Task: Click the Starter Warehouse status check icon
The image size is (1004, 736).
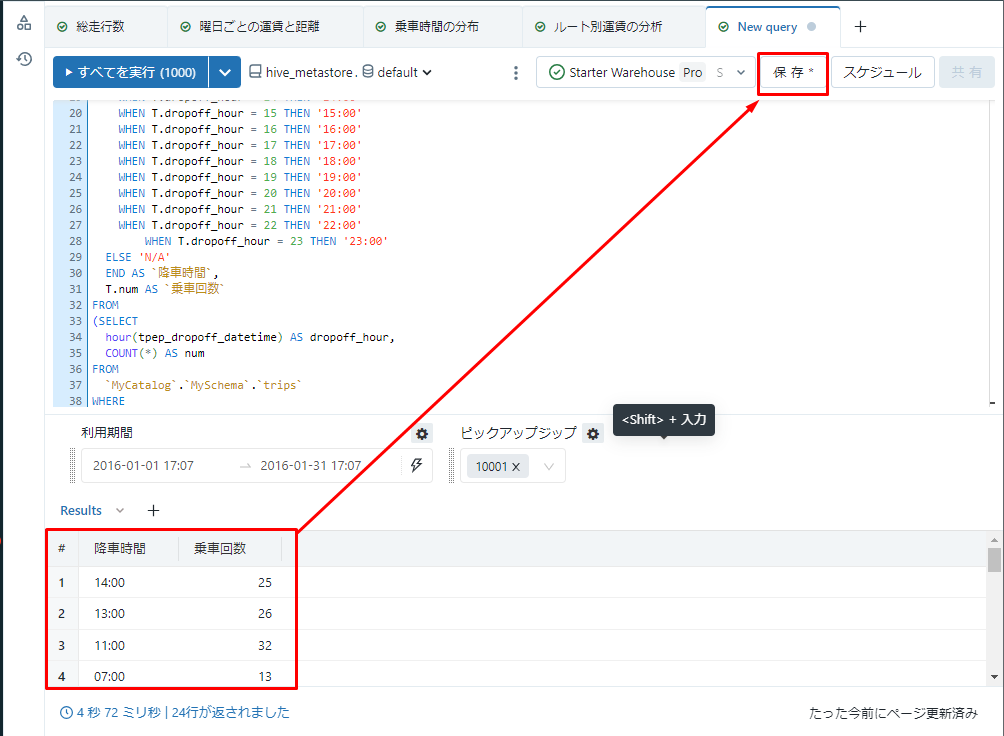Action: click(557, 72)
